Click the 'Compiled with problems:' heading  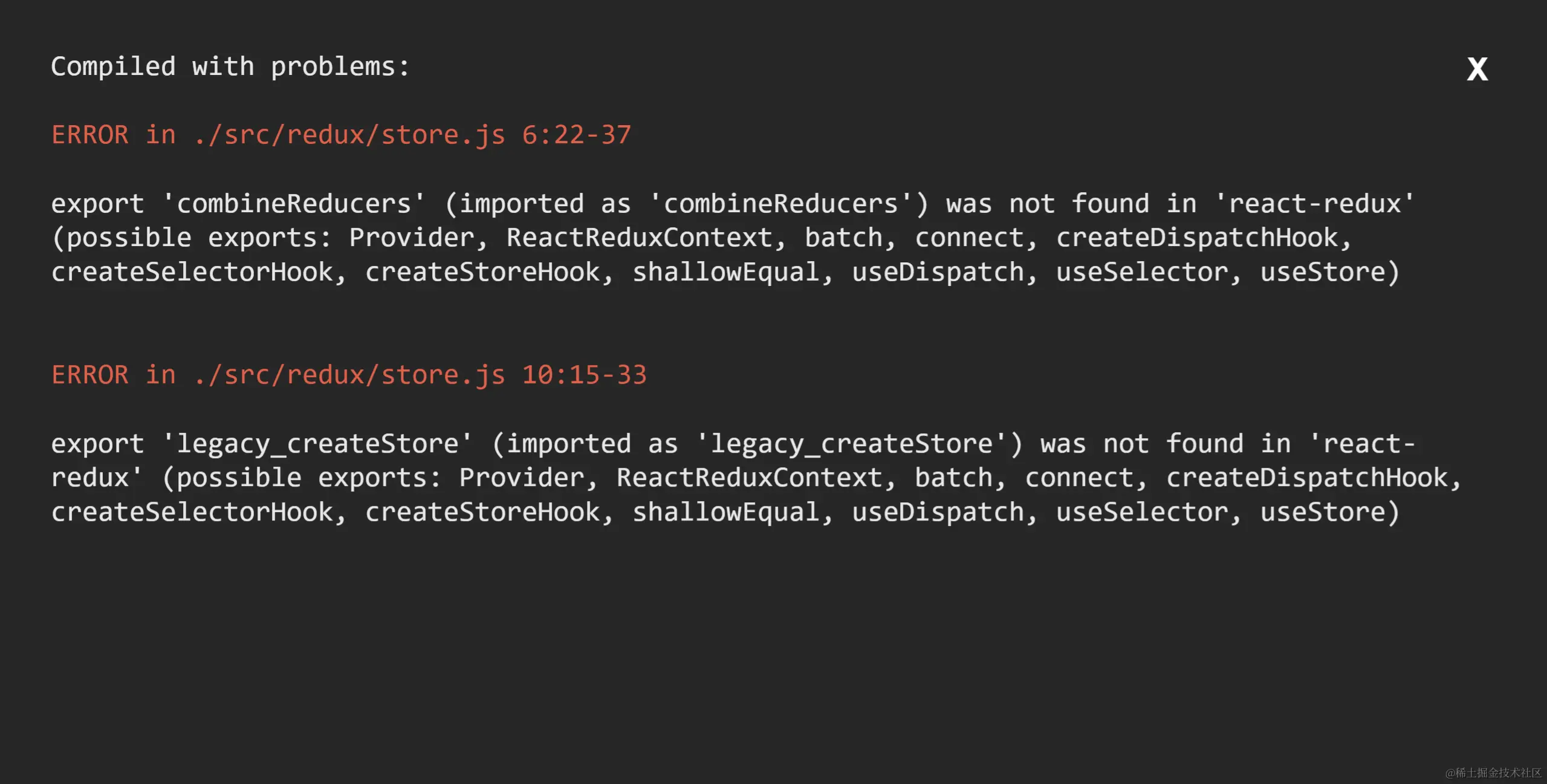[x=230, y=66]
